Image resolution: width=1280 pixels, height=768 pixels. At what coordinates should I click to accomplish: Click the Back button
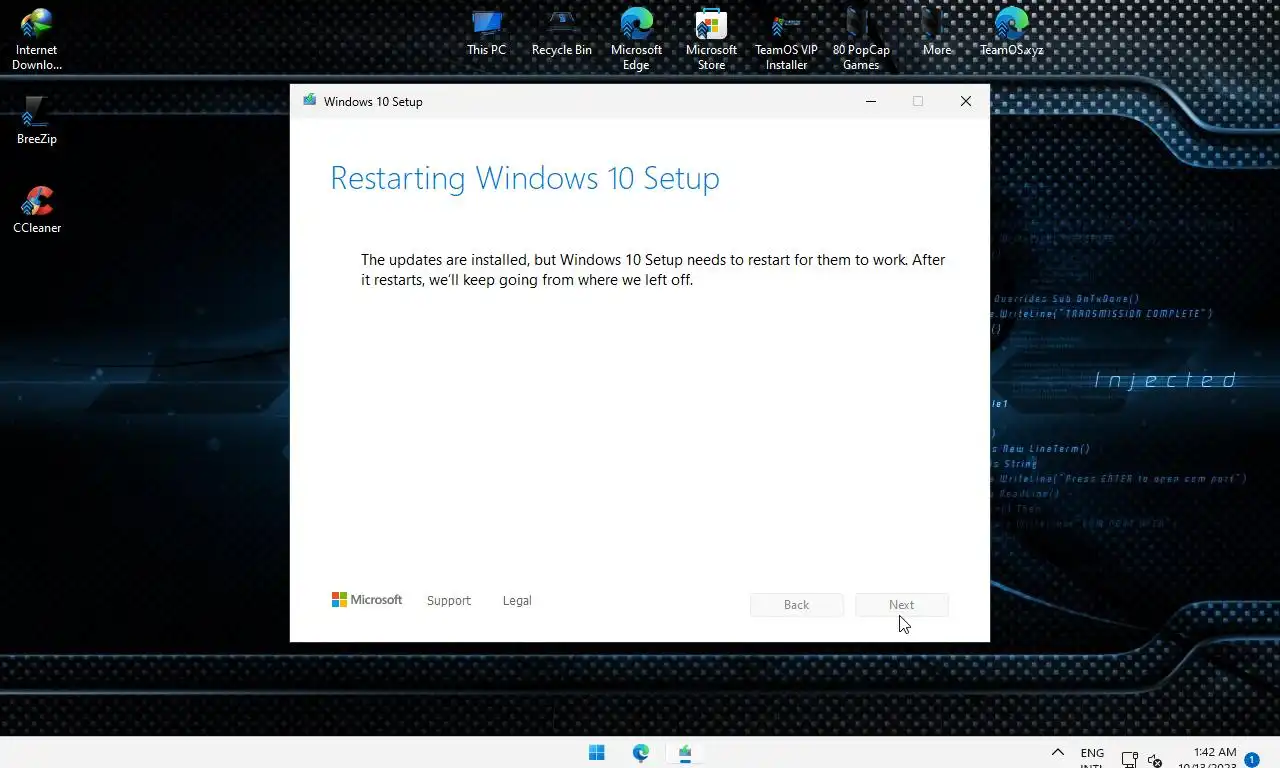[x=797, y=605]
